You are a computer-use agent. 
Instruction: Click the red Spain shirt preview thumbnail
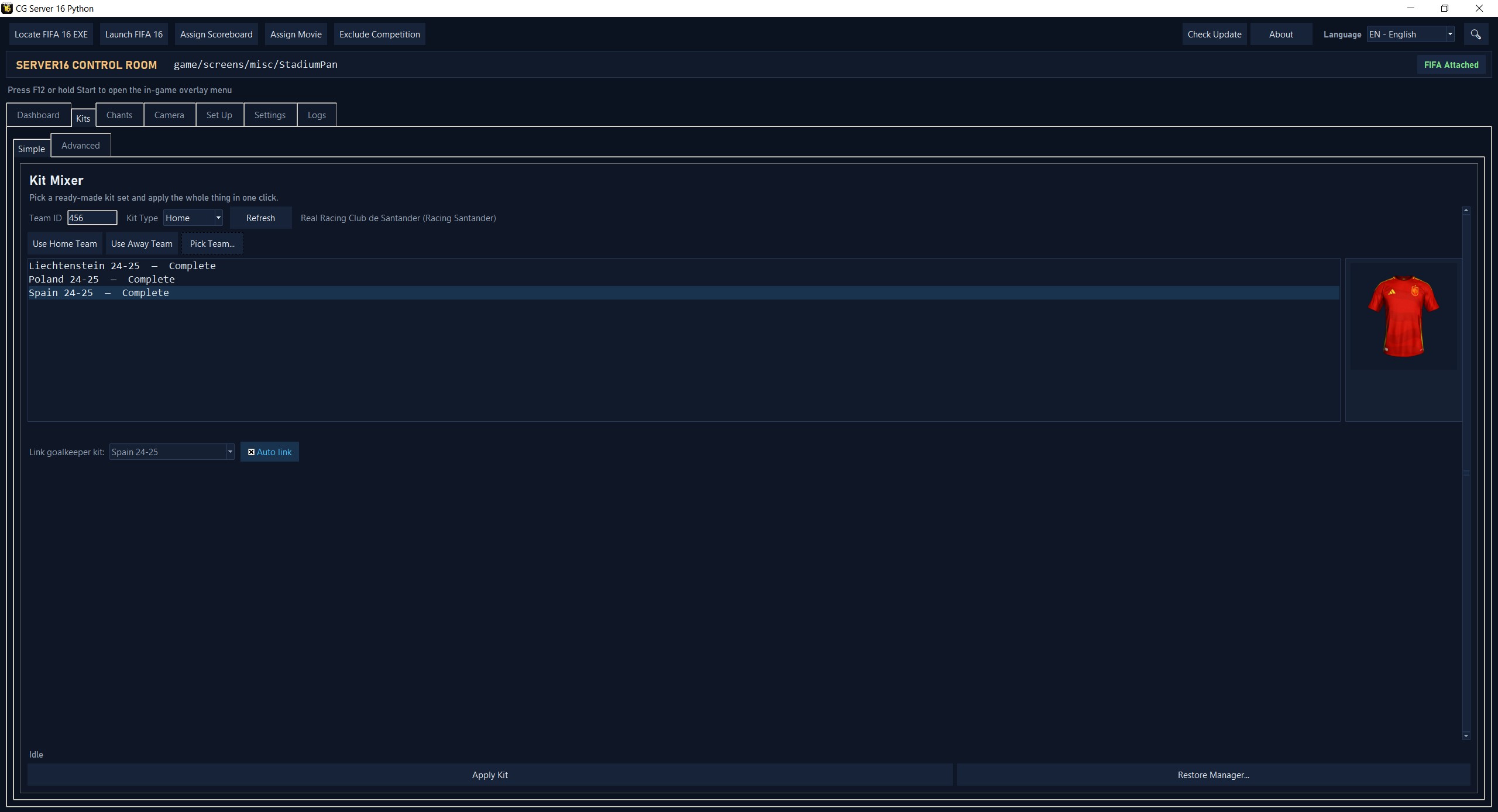click(1403, 316)
